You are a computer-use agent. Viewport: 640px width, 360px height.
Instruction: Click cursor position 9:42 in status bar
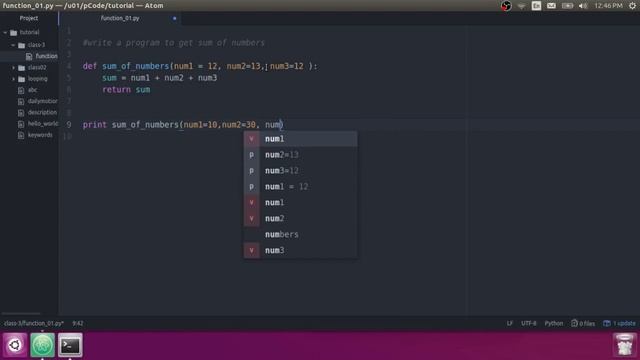(78, 323)
